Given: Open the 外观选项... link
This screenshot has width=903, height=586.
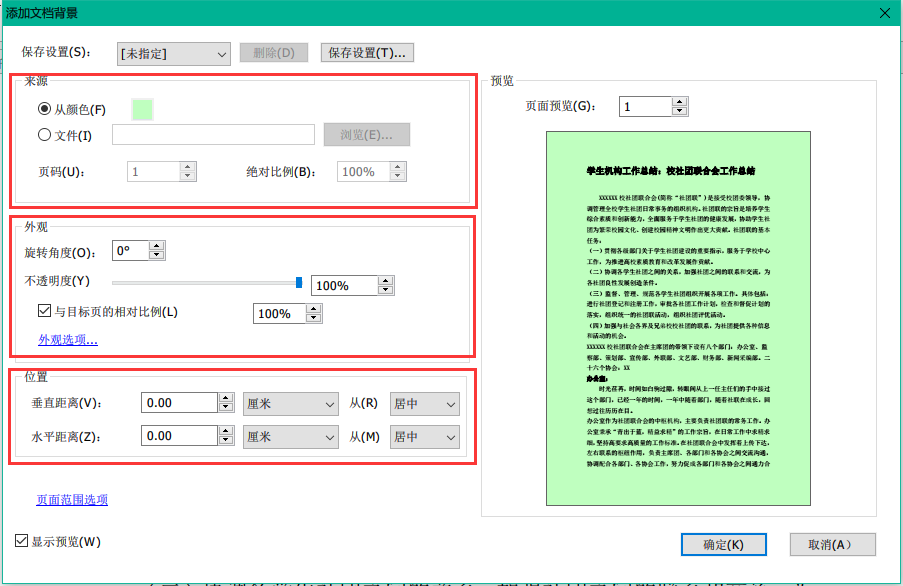Looking at the screenshot, I should point(68,340).
